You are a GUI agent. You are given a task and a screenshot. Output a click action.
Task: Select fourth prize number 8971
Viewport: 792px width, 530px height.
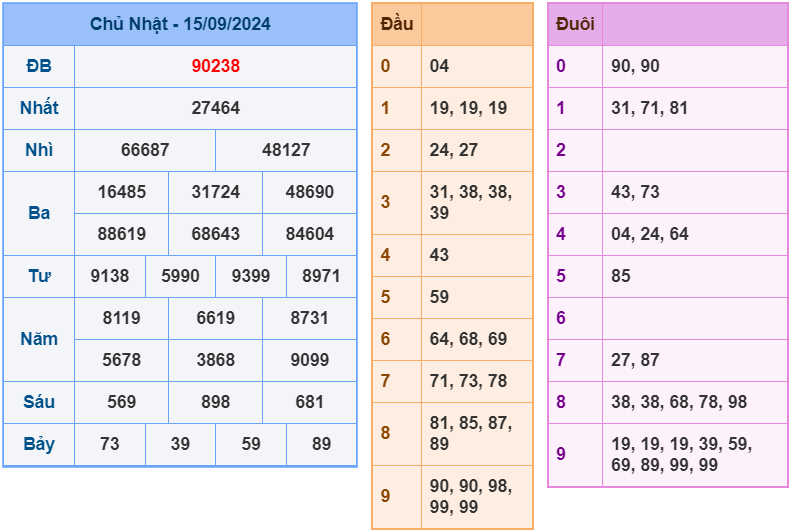(x=321, y=276)
